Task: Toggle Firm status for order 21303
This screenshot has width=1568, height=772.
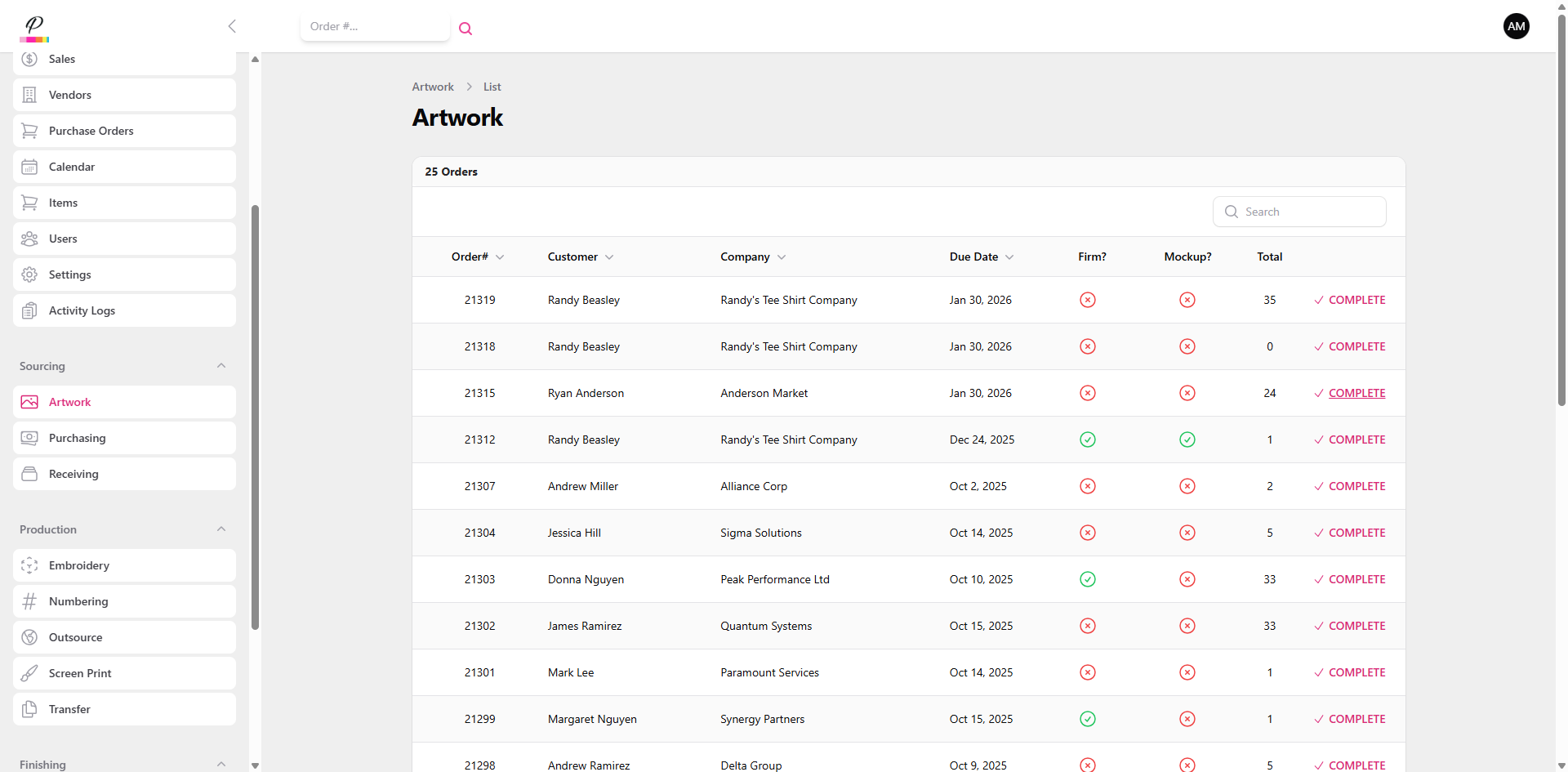Action: pos(1087,579)
